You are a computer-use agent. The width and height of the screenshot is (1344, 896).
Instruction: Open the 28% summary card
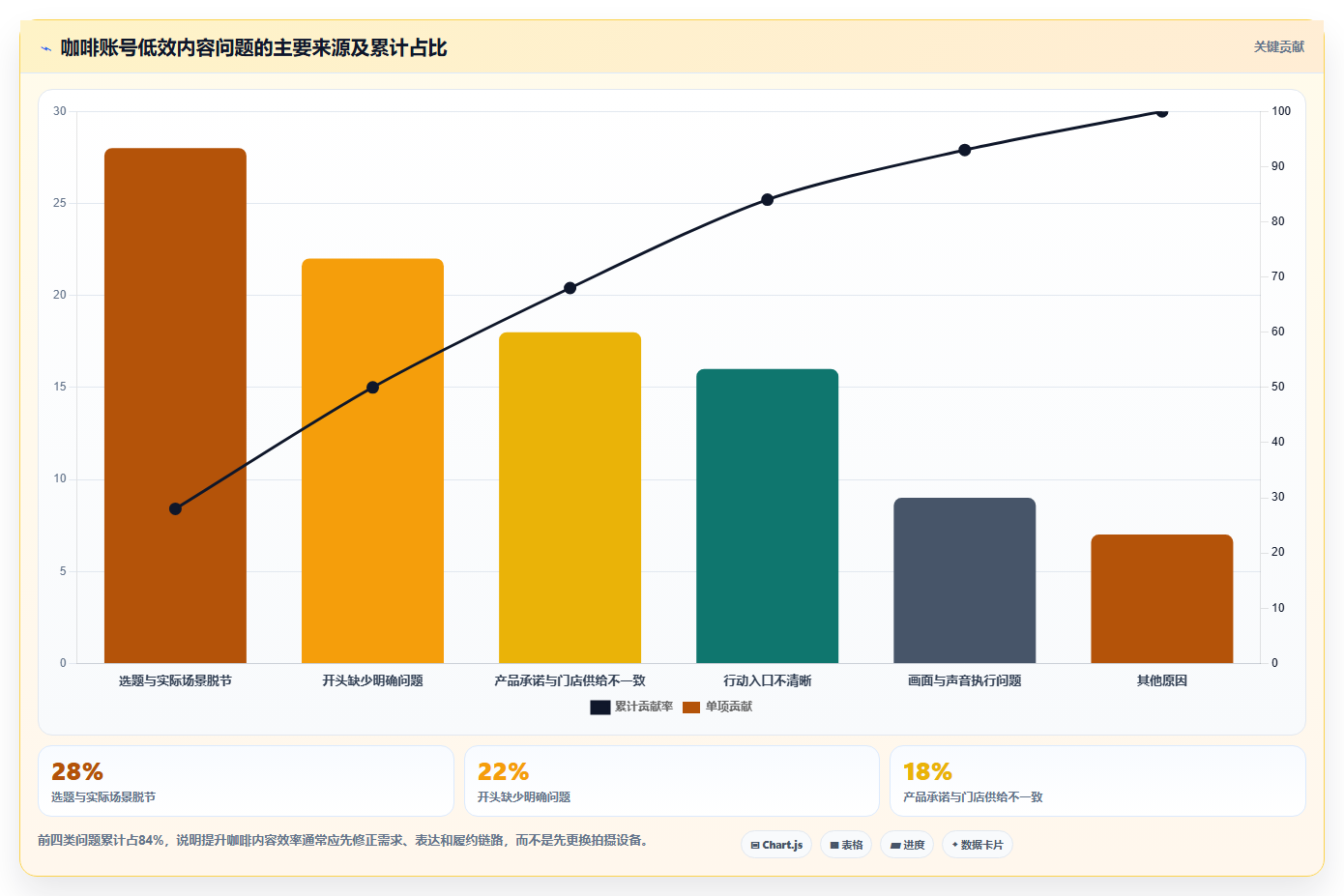[x=246, y=781]
